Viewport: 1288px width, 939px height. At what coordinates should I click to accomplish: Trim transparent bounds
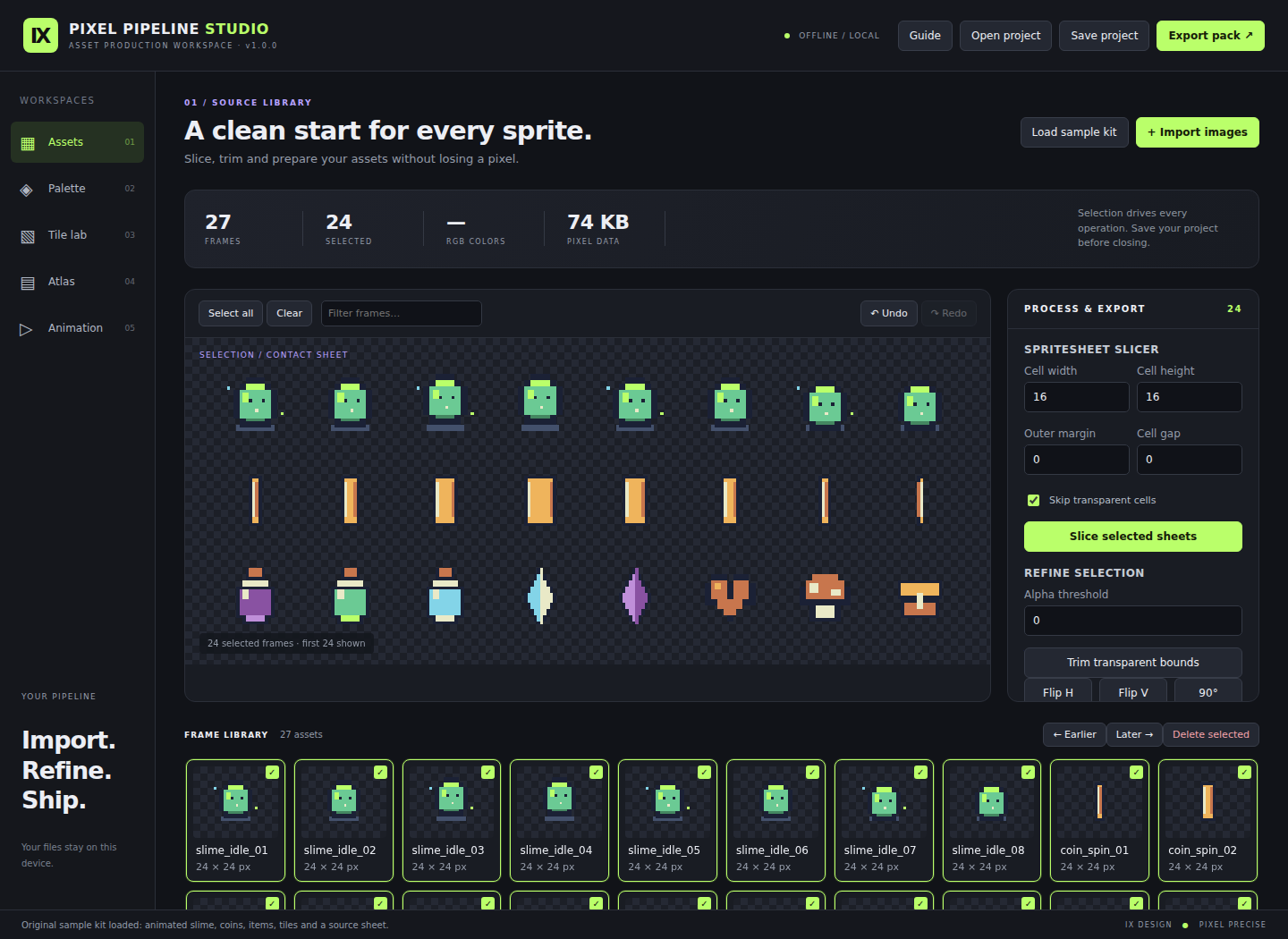tap(1132, 663)
